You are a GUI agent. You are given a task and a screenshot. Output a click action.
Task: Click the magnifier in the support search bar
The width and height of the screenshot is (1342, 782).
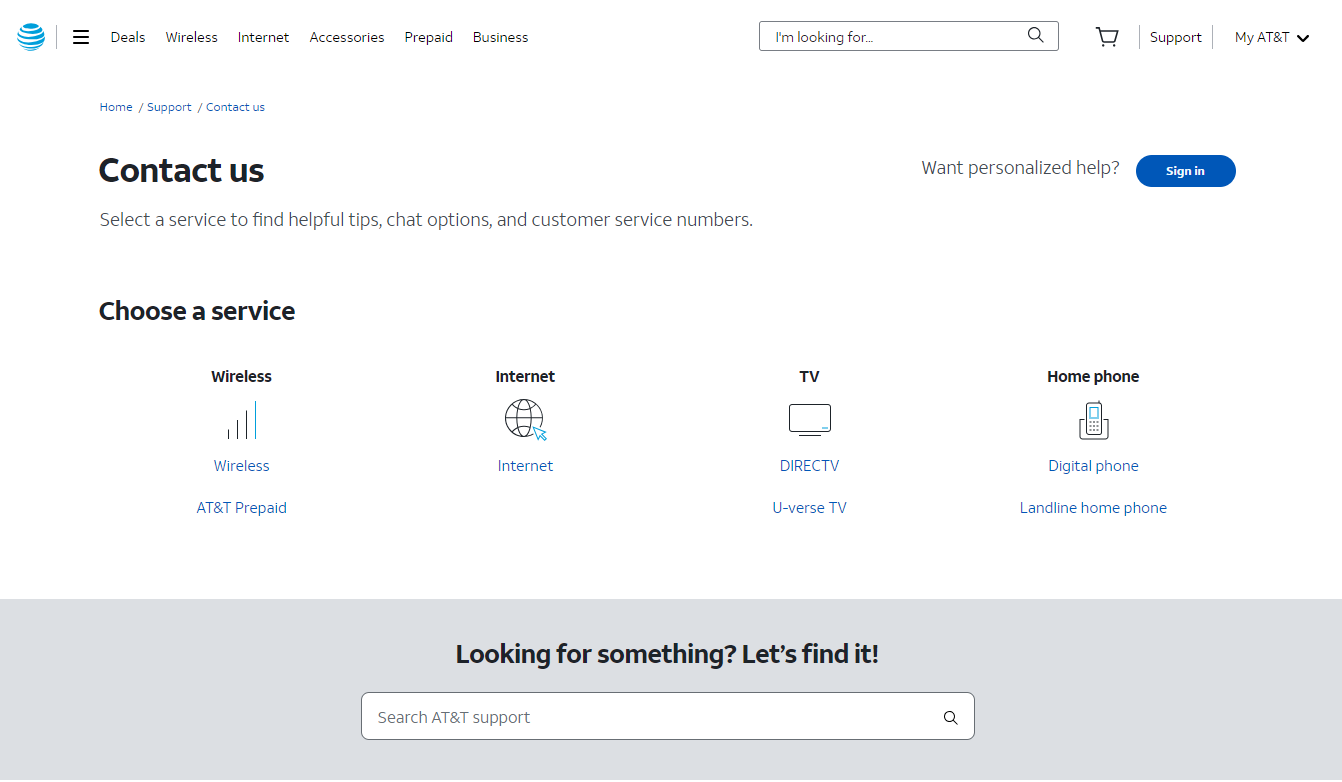949,717
